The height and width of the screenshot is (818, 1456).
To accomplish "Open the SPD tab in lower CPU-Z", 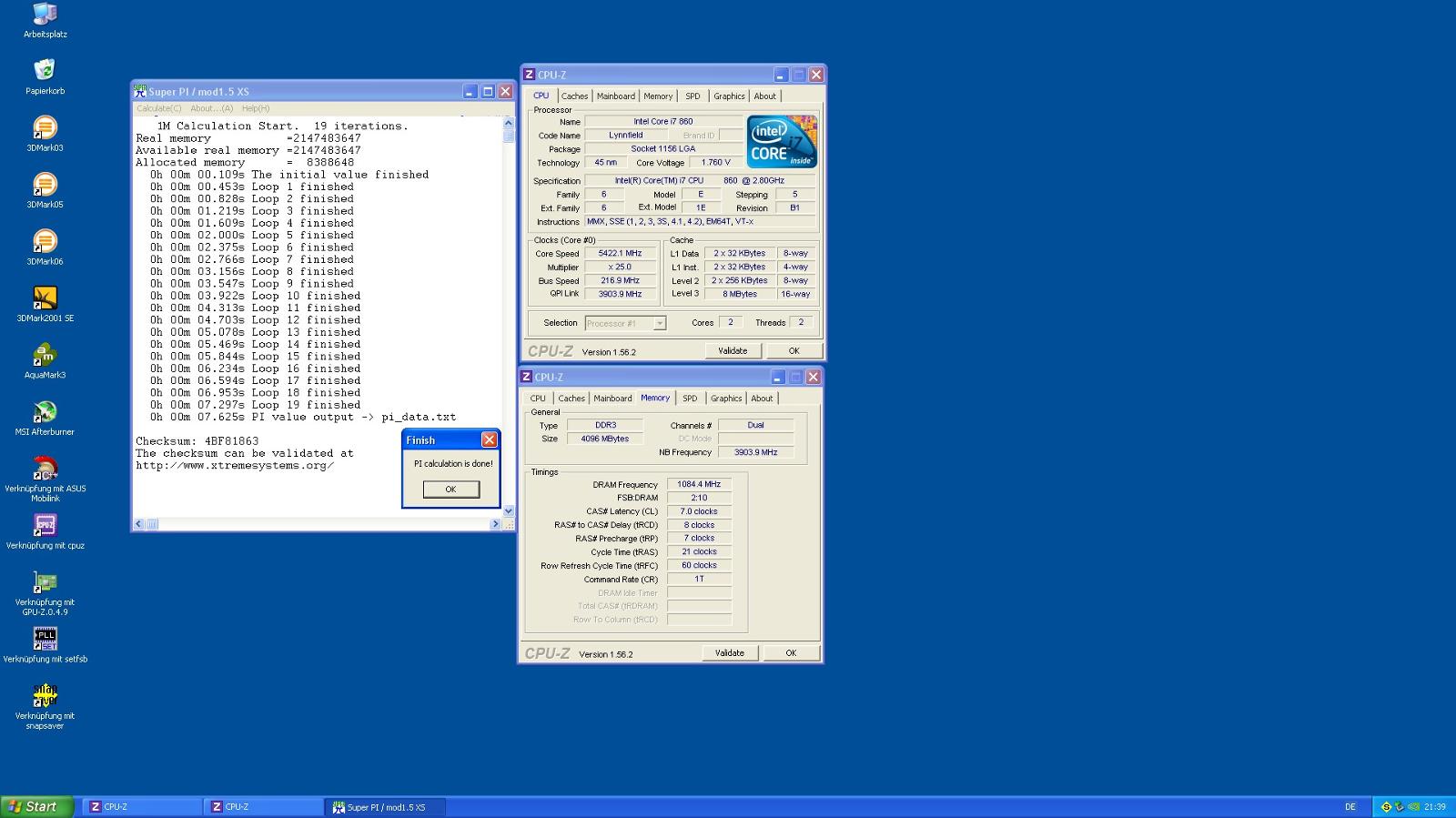I will [x=690, y=398].
